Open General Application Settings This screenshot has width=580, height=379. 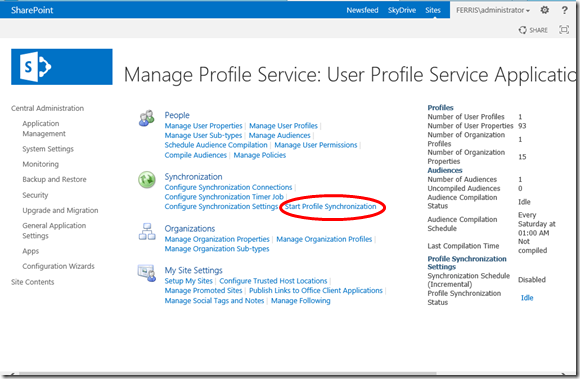point(54,230)
